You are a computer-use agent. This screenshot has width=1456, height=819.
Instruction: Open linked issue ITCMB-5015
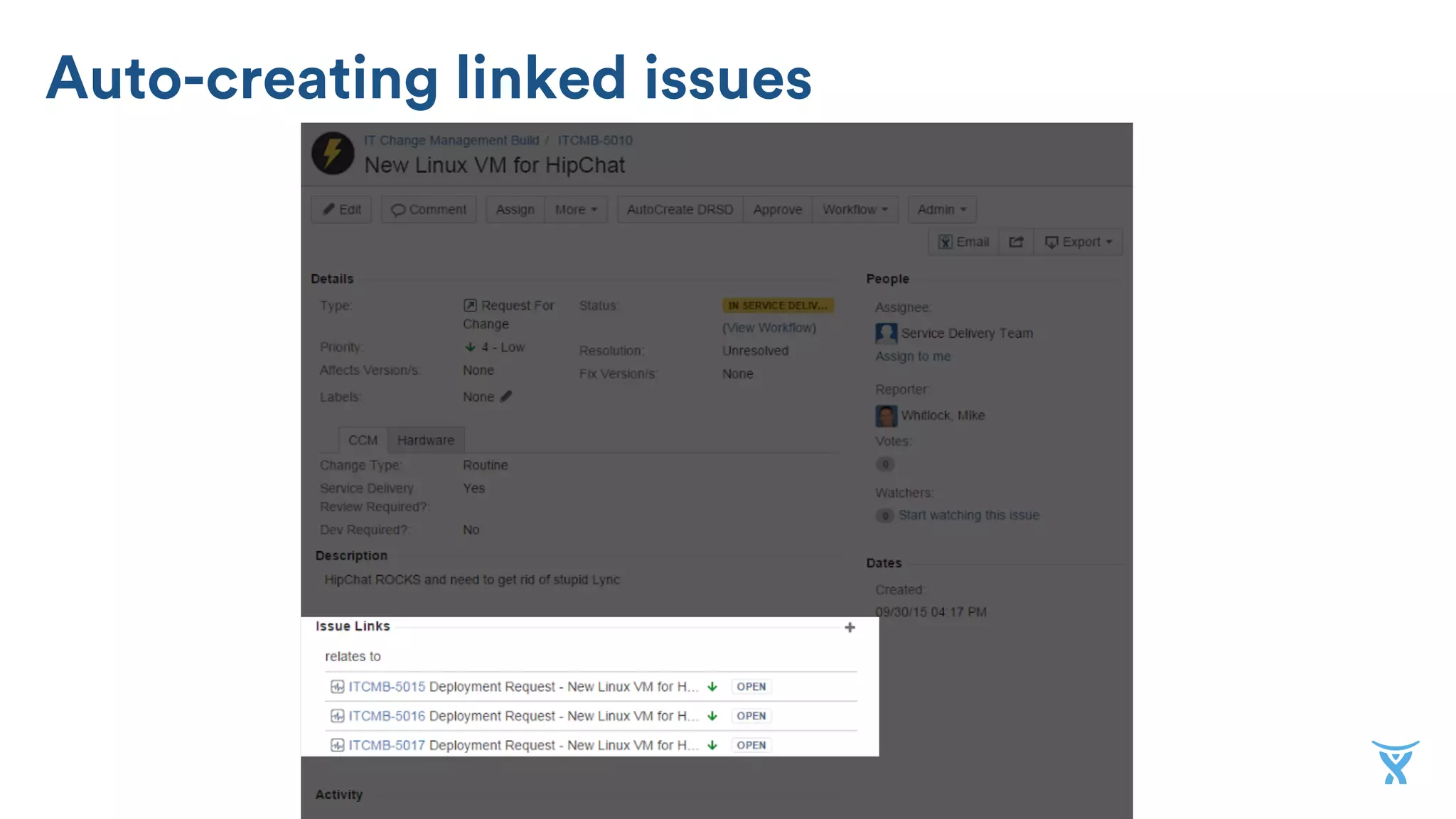[x=387, y=687]
